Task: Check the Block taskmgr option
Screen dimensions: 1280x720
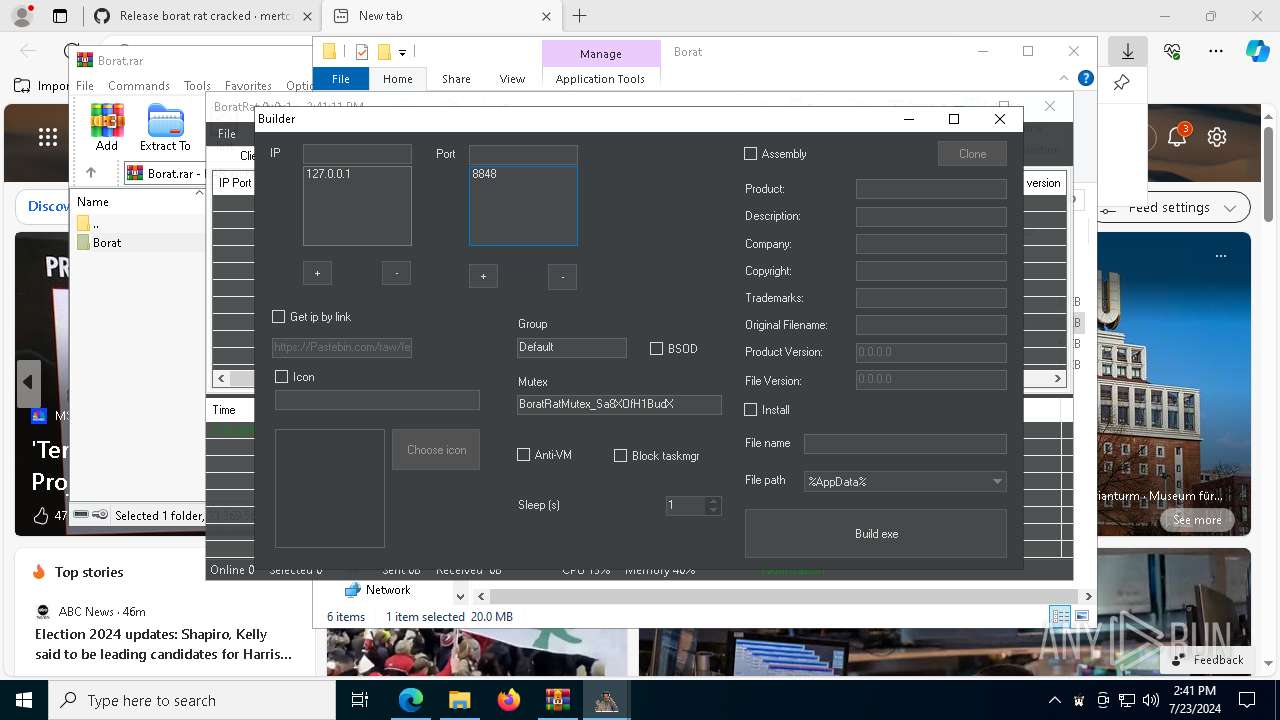Action: [621, 456]
